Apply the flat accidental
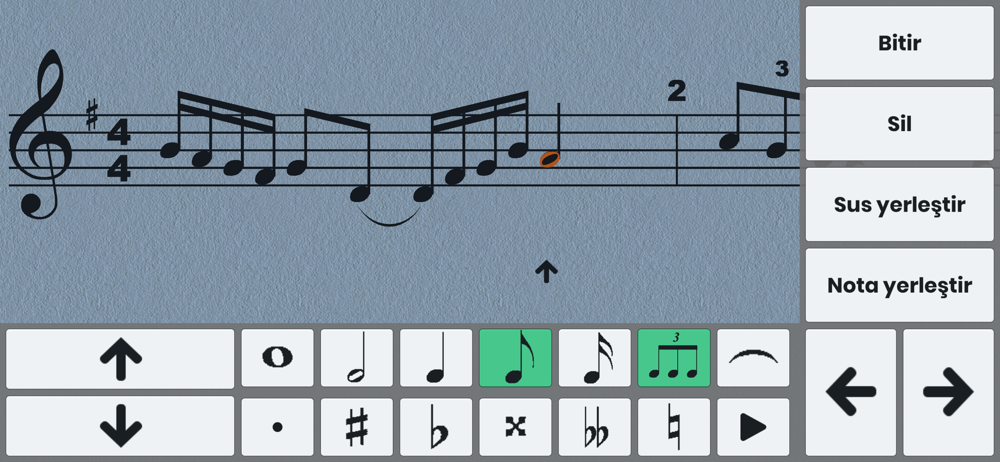This screenshot has width=1000, height=462. (x=436, y=427)
